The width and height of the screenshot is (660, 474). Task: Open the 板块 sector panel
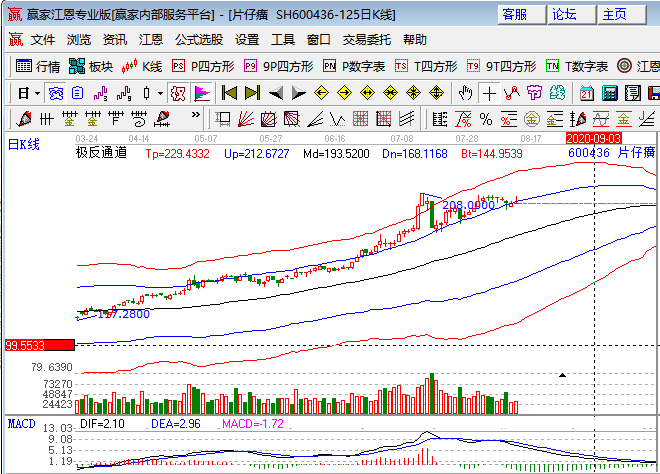[91, 67]
